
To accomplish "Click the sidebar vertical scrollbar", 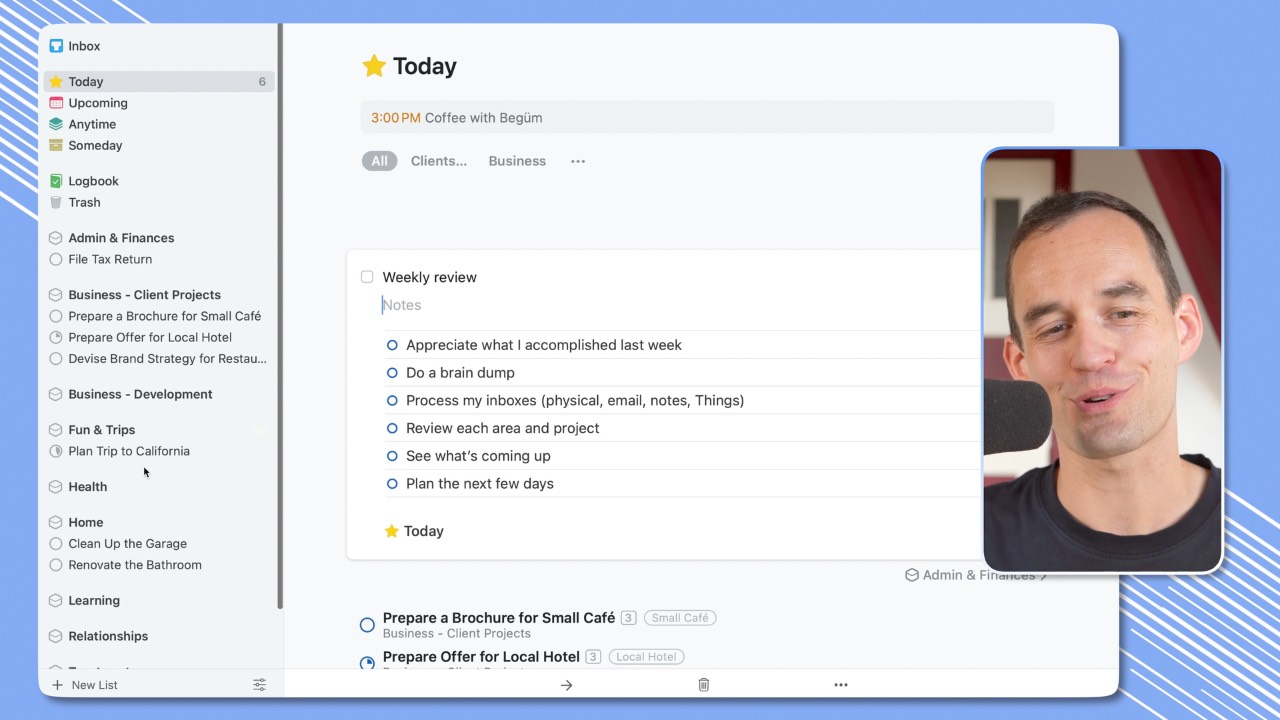I will coord(280,316).
